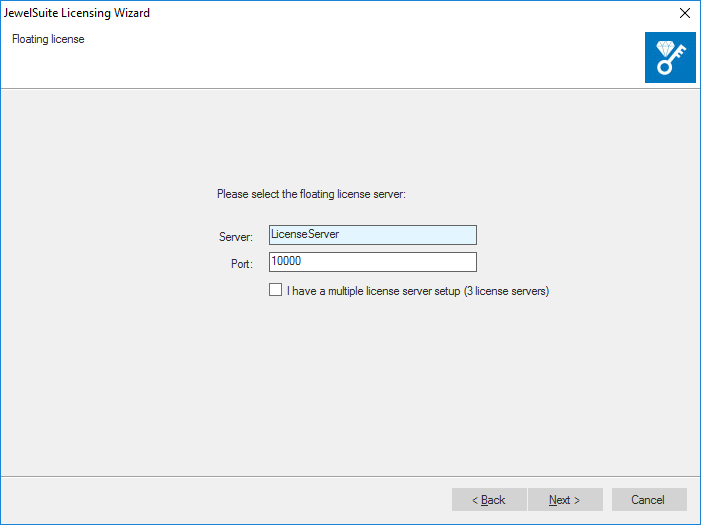This screenshot has width=701, height=525.
Task: Click the 'Floating license' page heading
Action: click(x=48, y=40)
